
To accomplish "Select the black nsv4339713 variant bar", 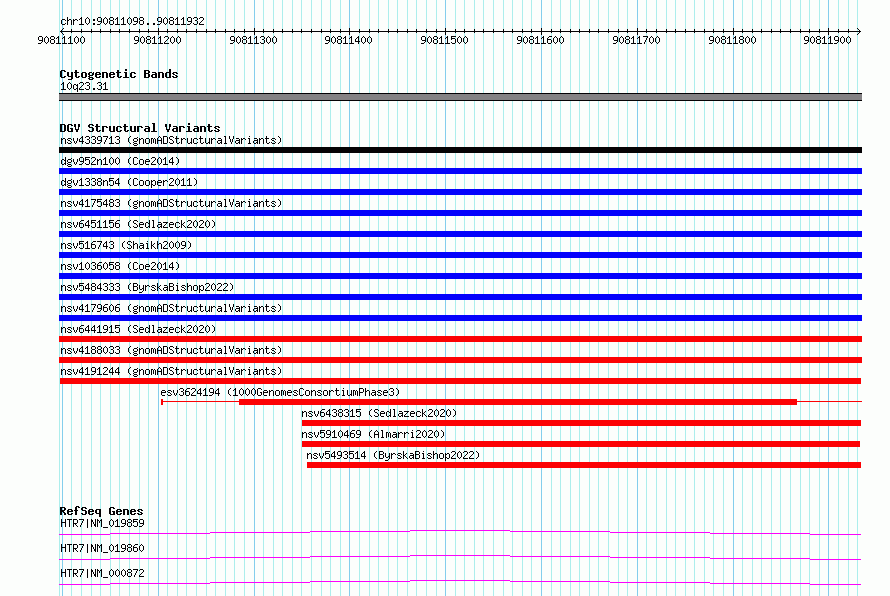I will [x=460, y=150].
